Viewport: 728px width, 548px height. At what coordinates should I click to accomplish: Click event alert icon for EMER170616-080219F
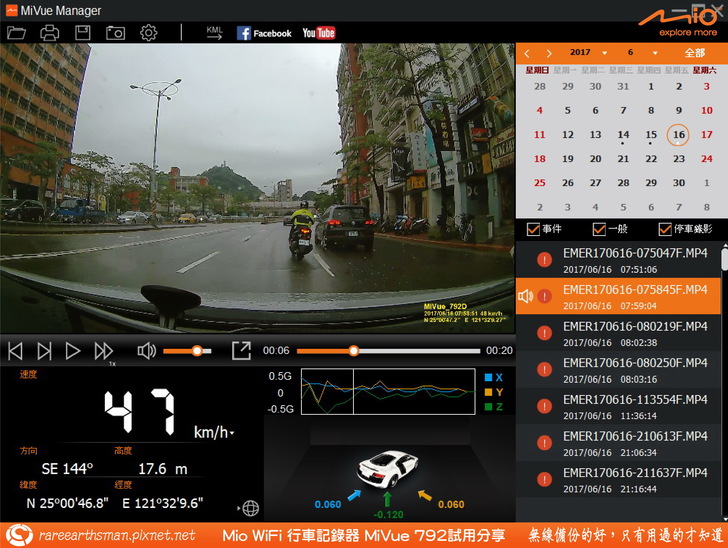544,333
